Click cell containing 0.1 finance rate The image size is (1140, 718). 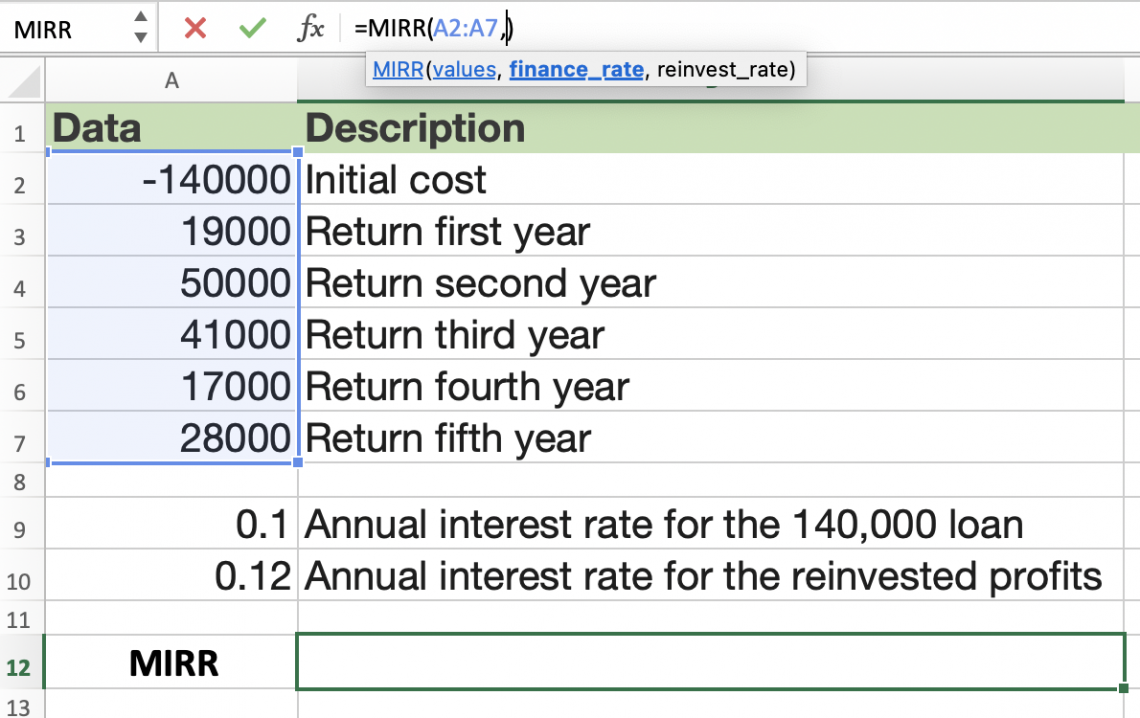pyautogui.click(x=172, y=525)
